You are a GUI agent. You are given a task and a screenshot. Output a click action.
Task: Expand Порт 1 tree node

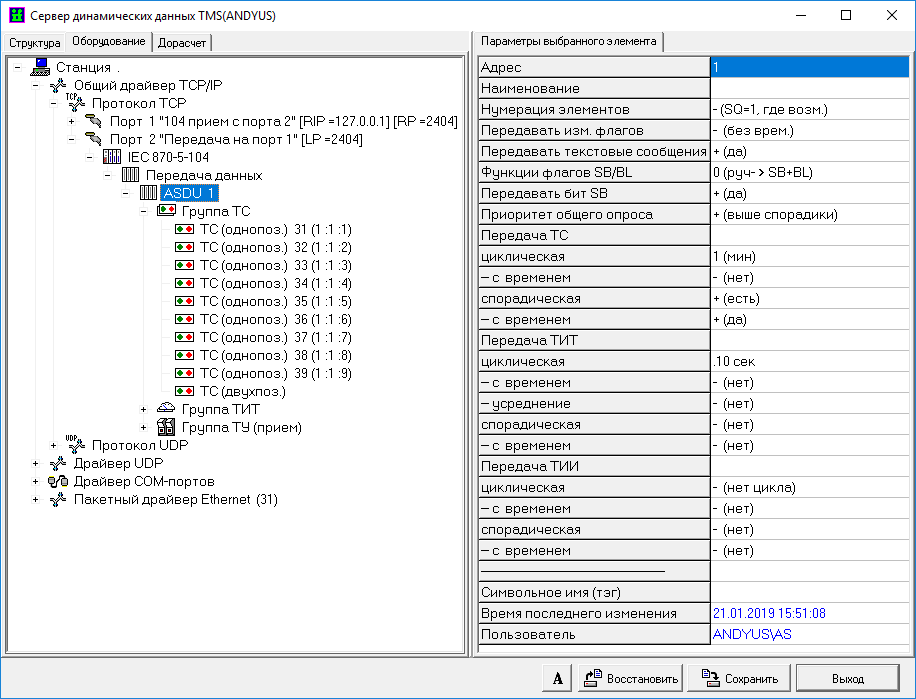[72, 121]
